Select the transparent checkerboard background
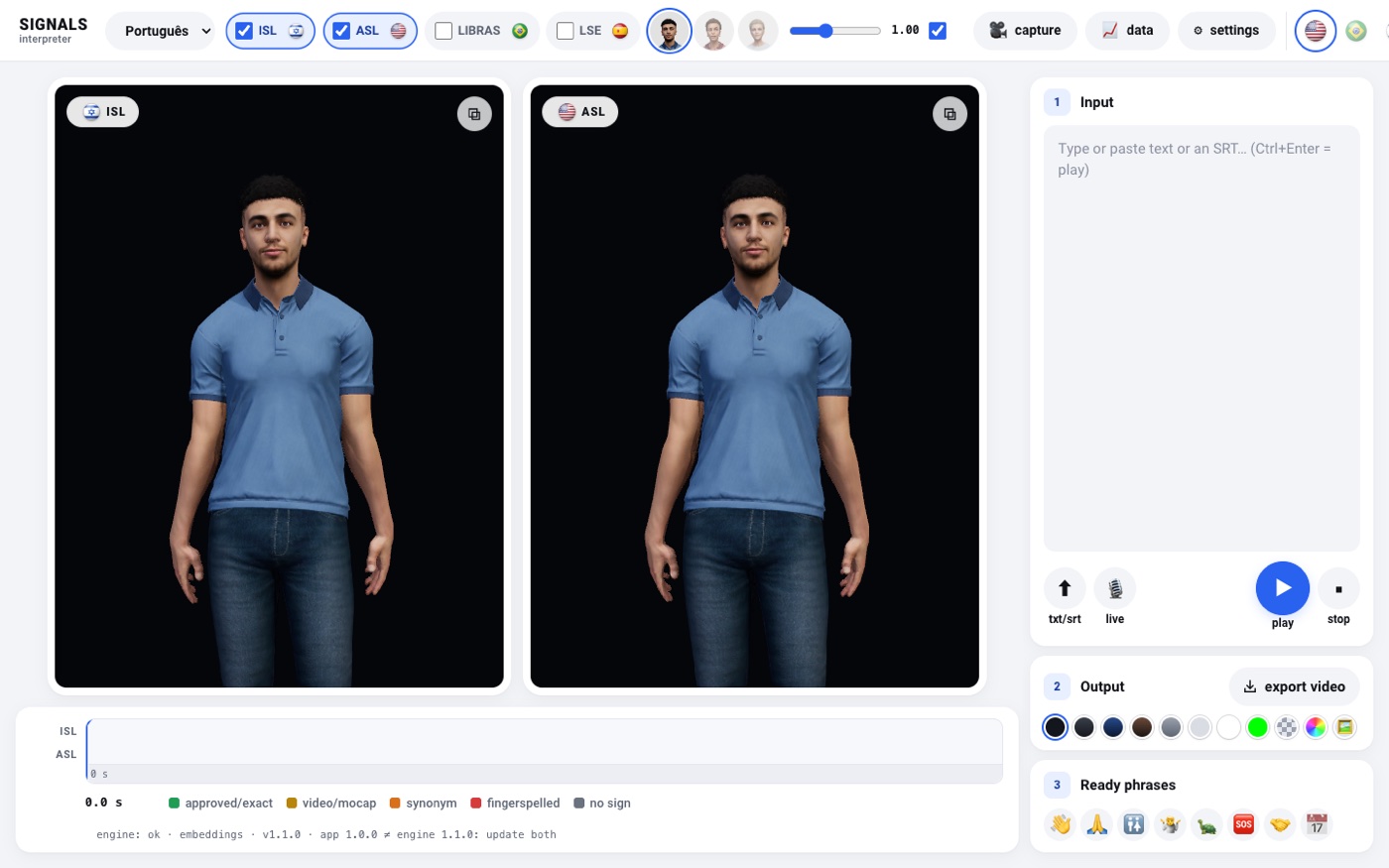This screenshot has height=868, width=1389. (x=1287, y=727)
